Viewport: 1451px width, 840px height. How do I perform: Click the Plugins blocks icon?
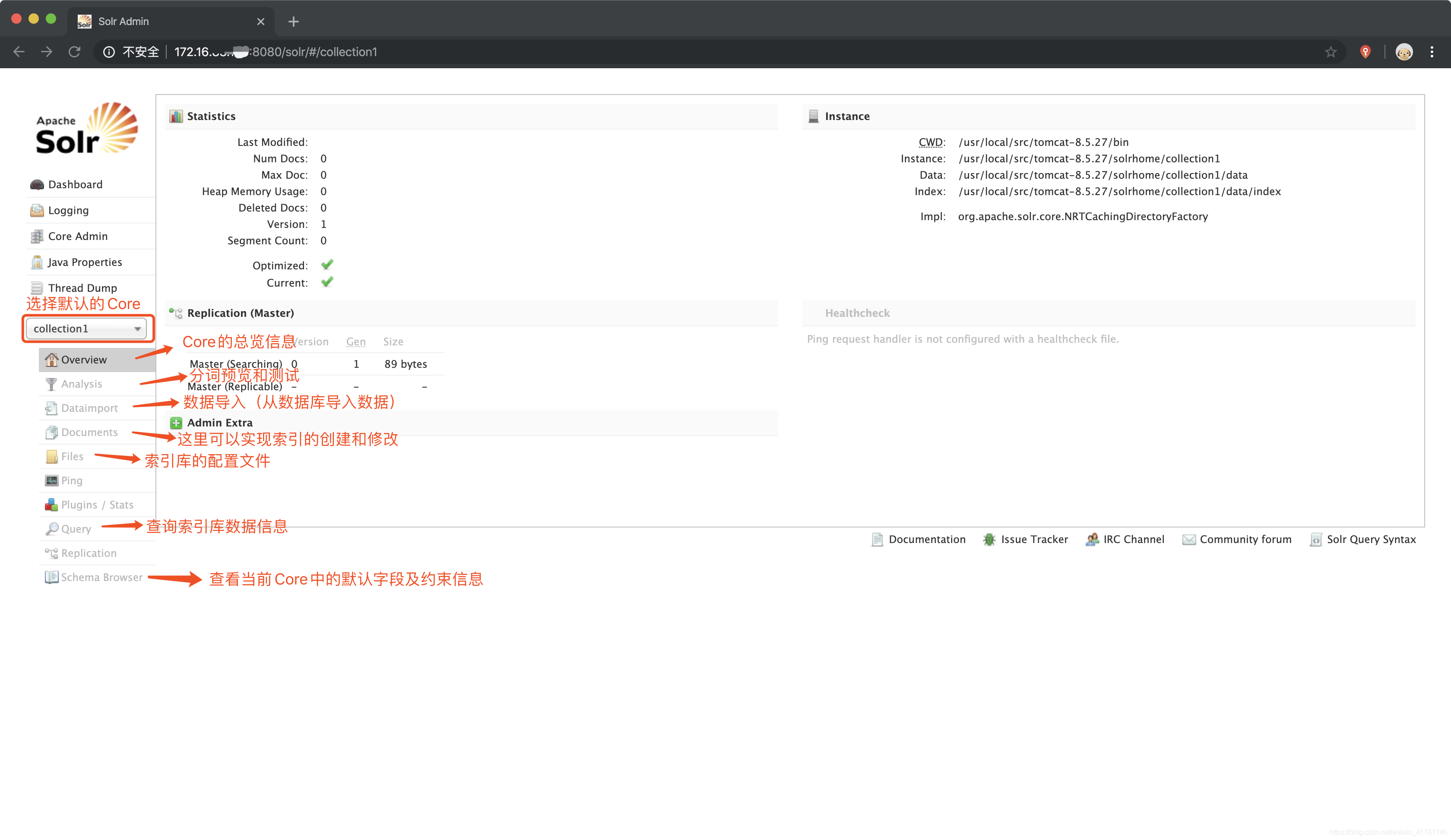[x=51, y=505]
